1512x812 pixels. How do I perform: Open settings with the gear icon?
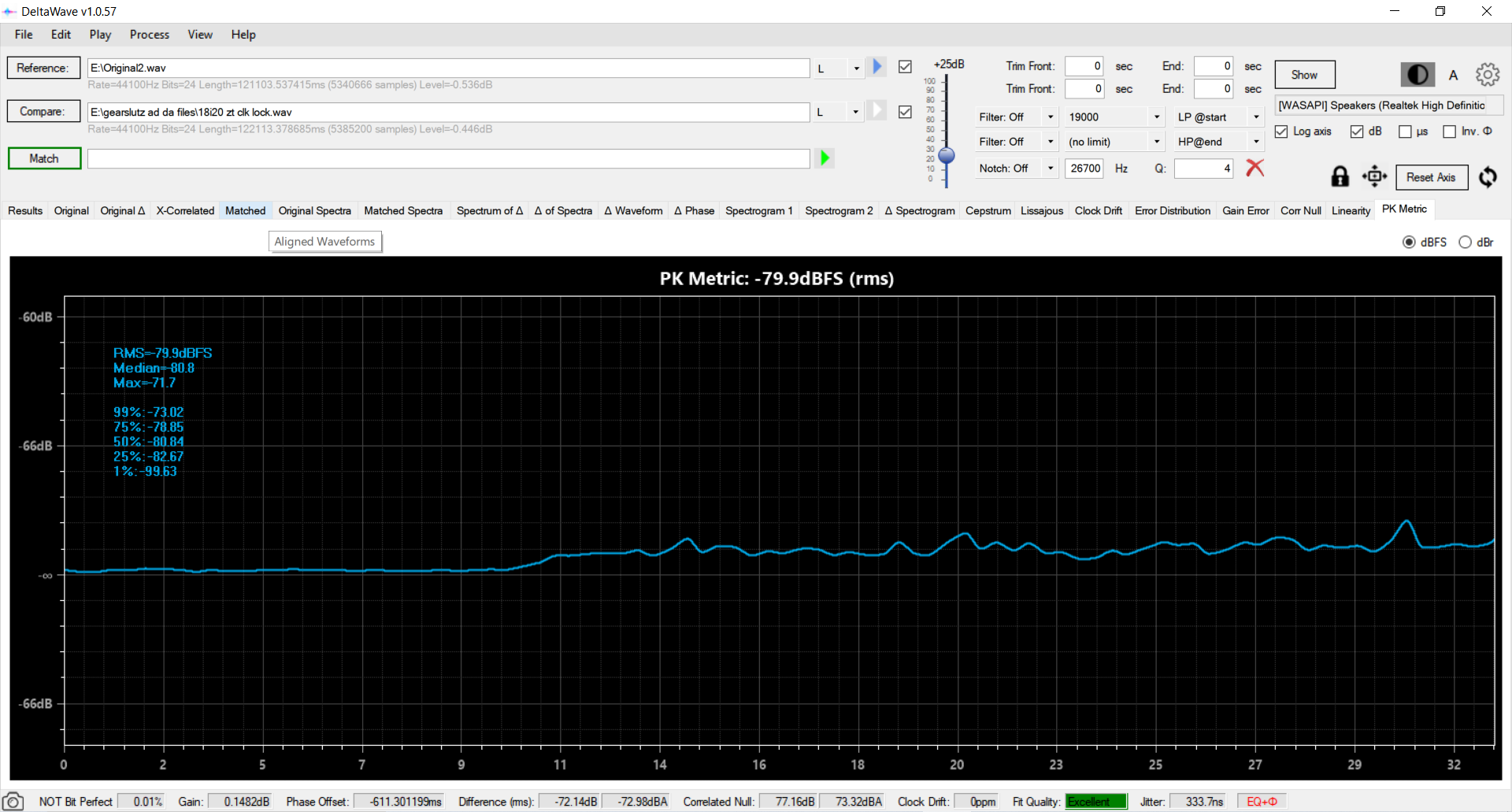click(1488, 75)
